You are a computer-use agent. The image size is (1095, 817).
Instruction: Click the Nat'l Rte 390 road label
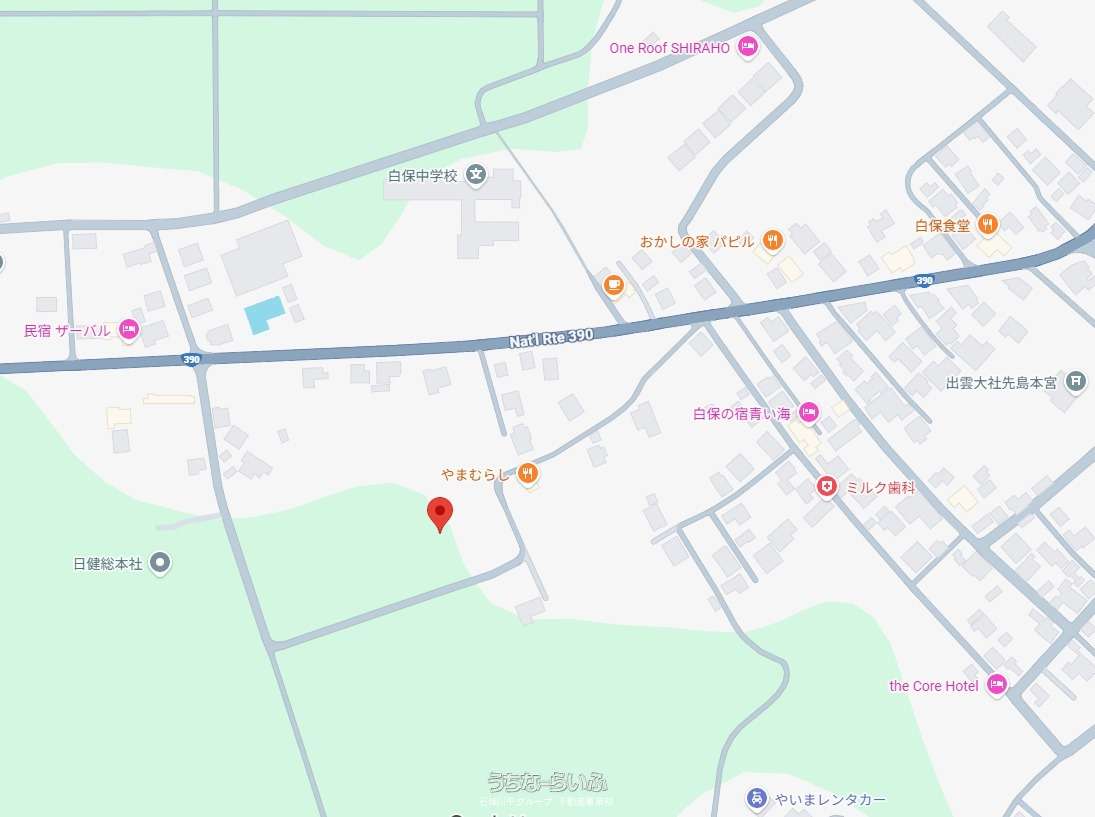pos(551,338)
